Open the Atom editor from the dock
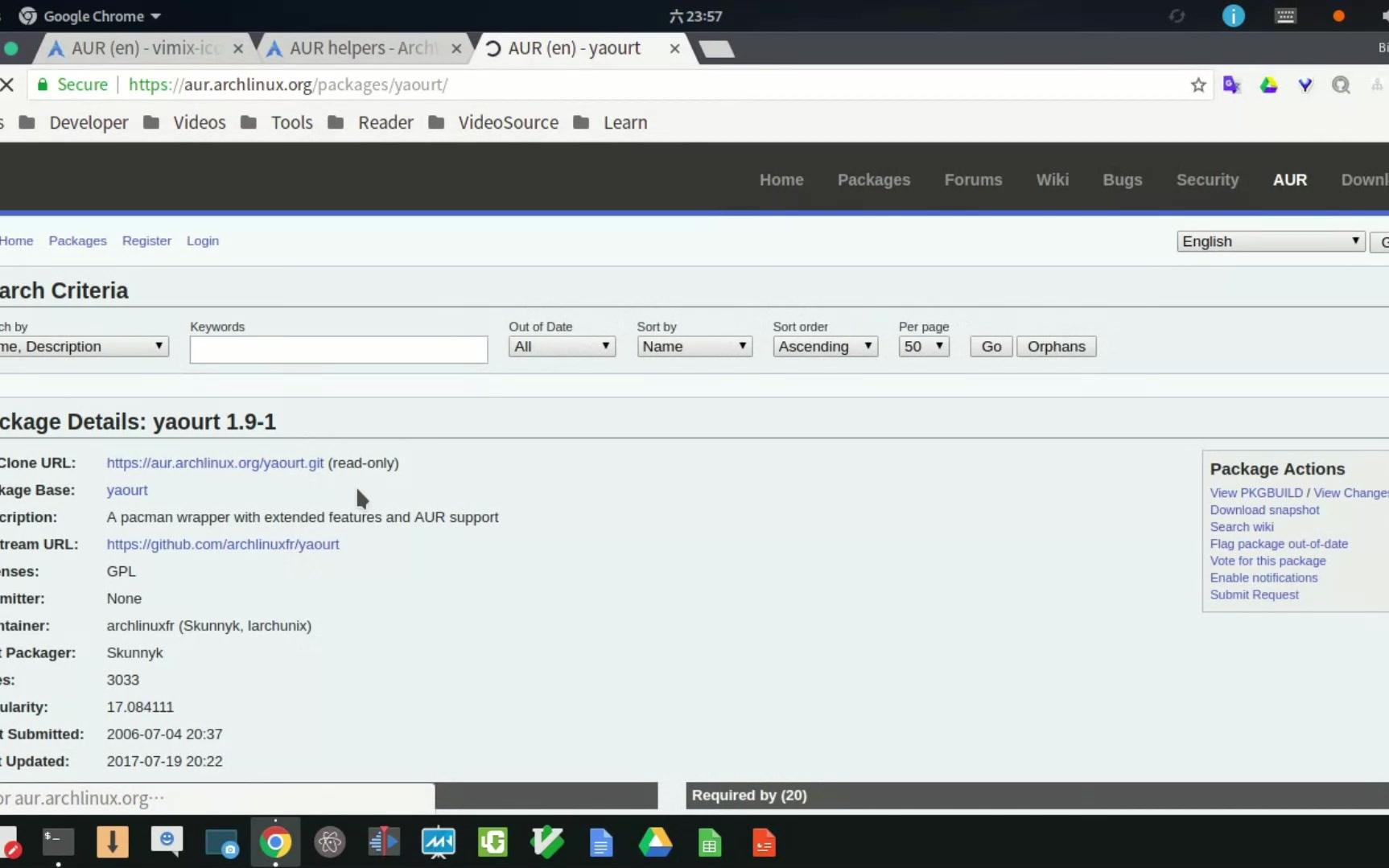 pyautogui.click(x=330, y=842)
